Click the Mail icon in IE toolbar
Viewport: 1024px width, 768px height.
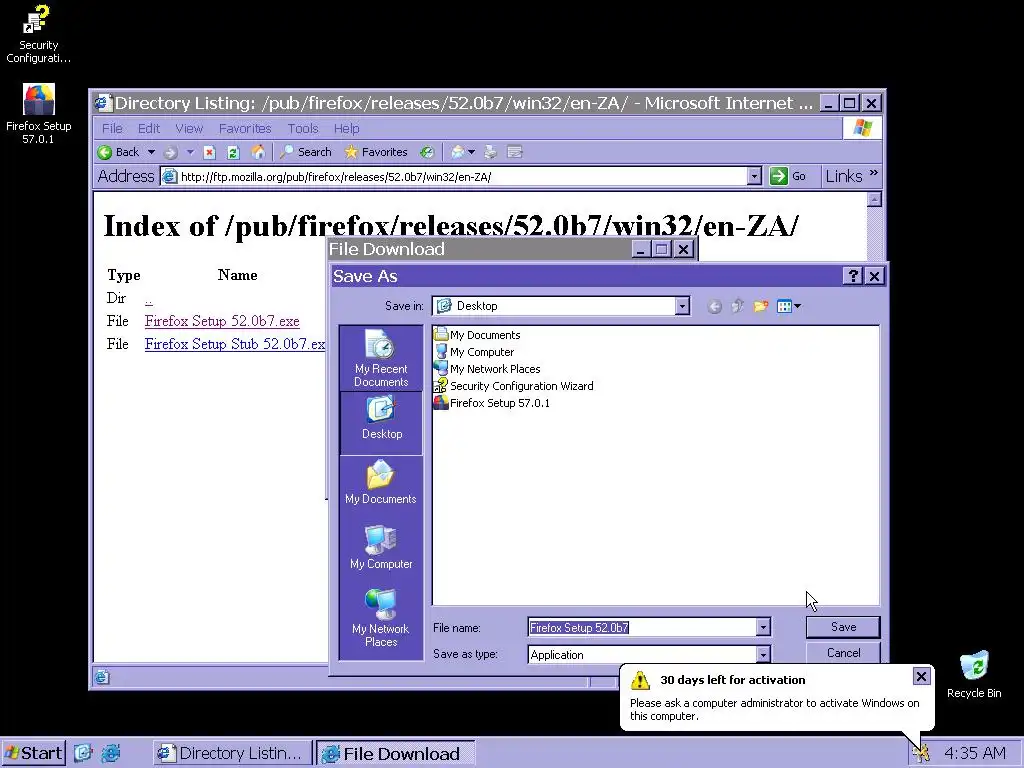tap(458, 152)
